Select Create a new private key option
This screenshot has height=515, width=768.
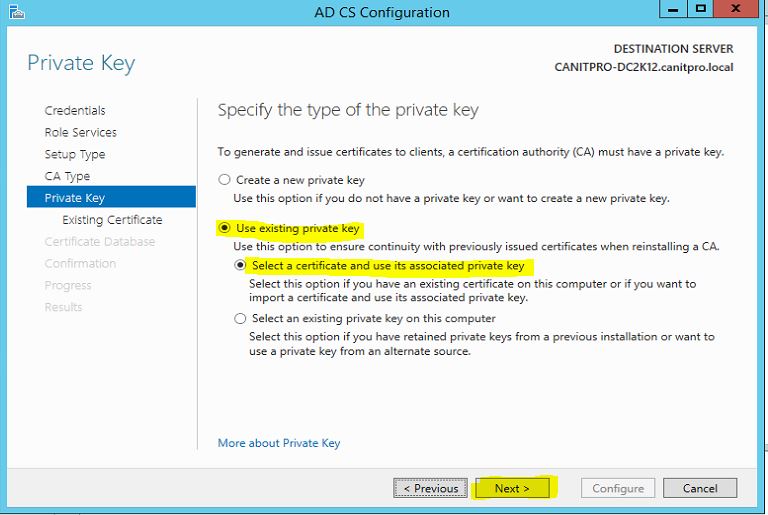coord(224,180)
